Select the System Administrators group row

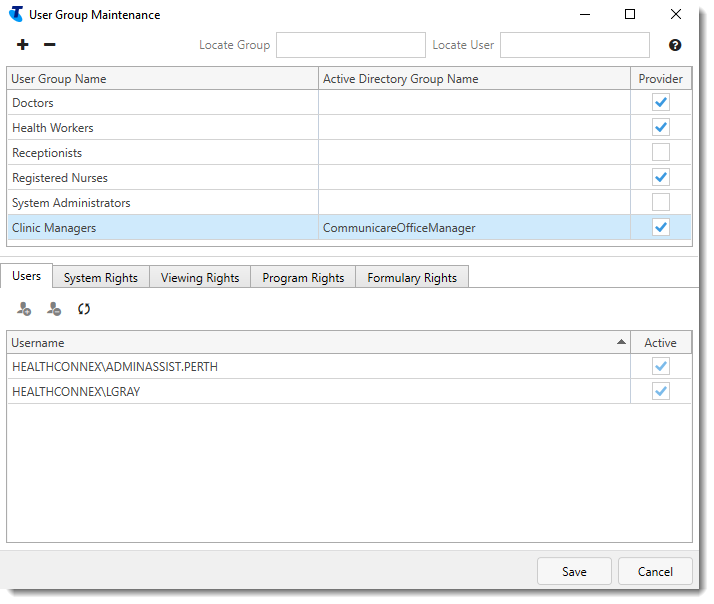pos(349,203)
